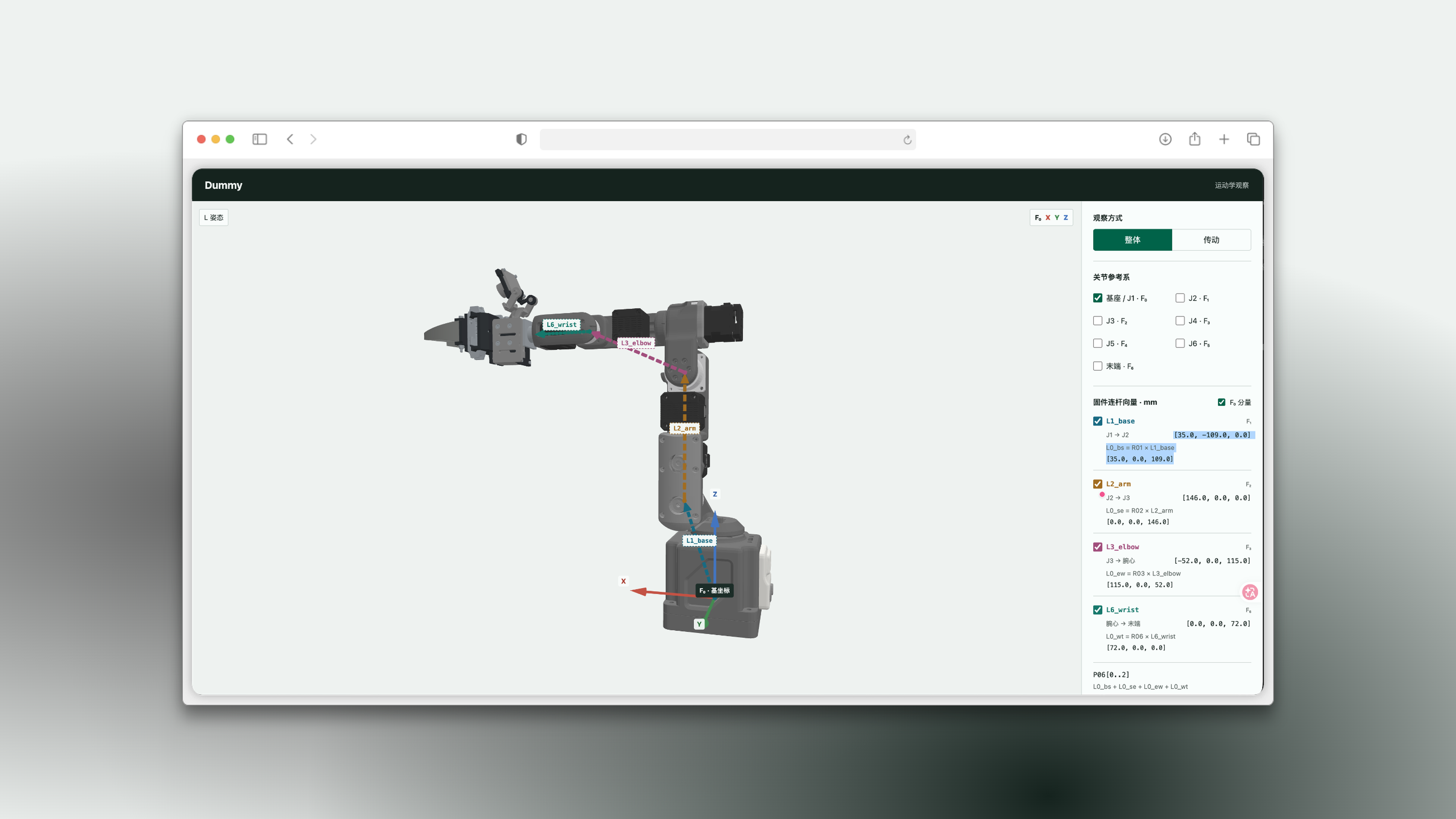
Task: Click the [146.0, 0.0, 0.0] vector value
Action: (x=1216, y=498)
